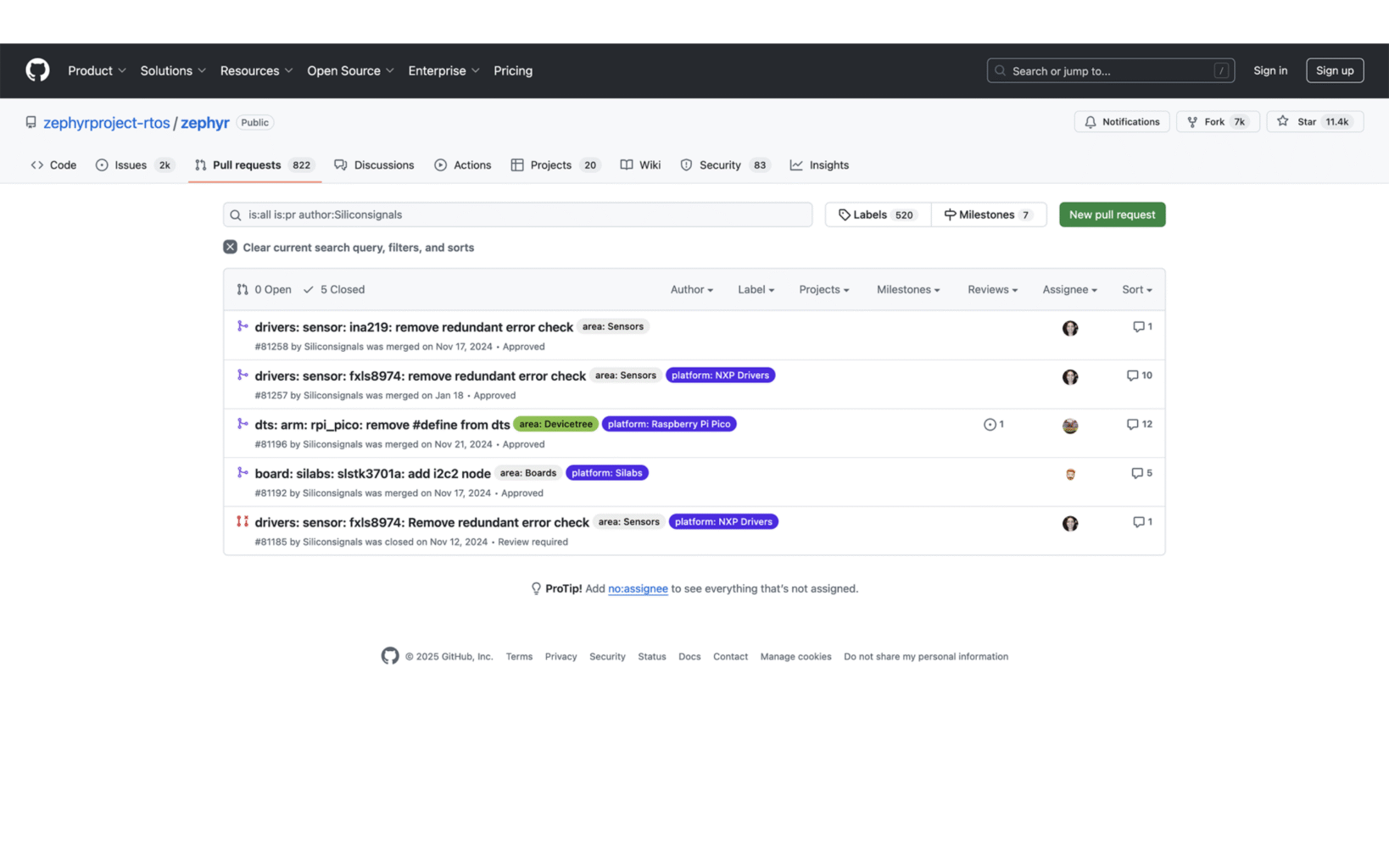Show the 0 Open pull requests
The width and height of the screenshot is (1389, 868).
point(264,290)
